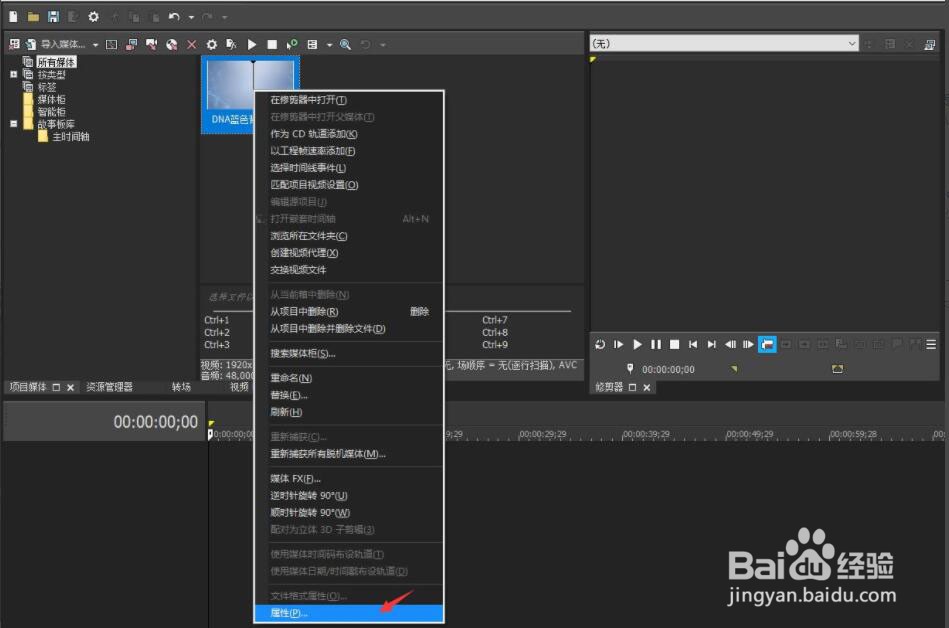The width and height of the screenshot is (949, 628).
Task: Click Go to Start in trimmer transport
Action: [x=691, y=344]
